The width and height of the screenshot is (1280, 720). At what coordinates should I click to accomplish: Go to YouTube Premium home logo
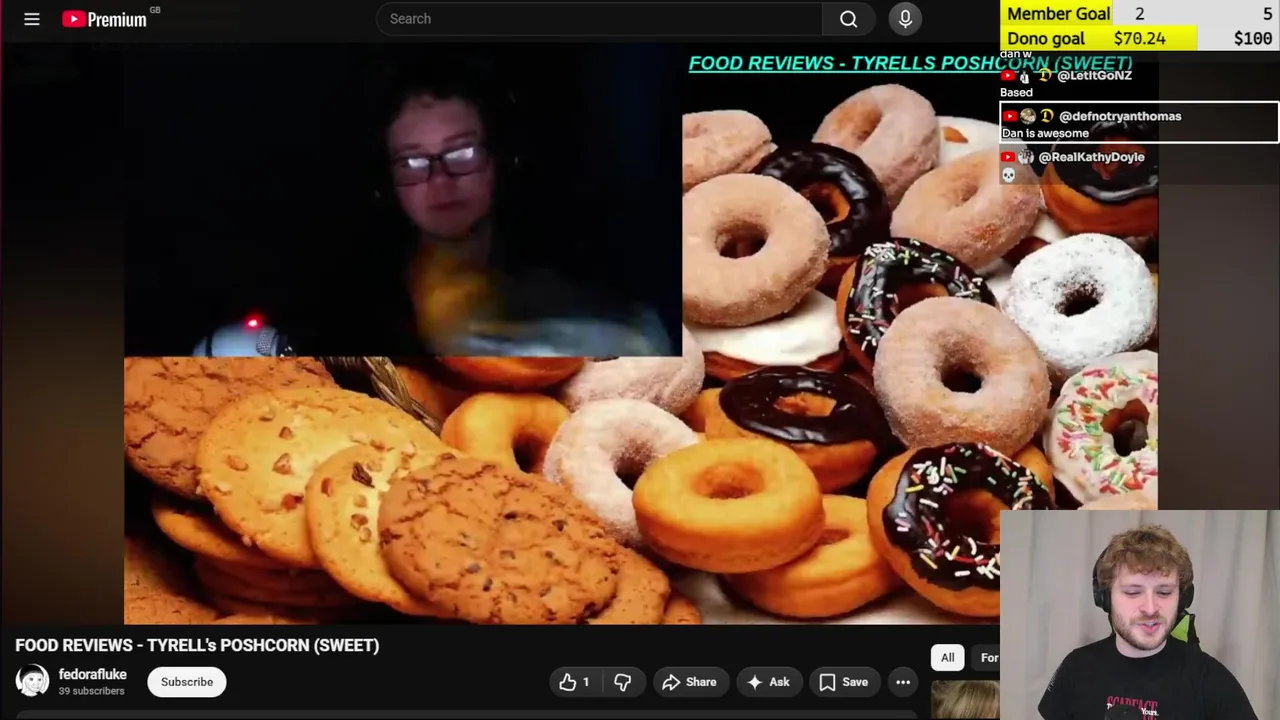click(104, 19)
